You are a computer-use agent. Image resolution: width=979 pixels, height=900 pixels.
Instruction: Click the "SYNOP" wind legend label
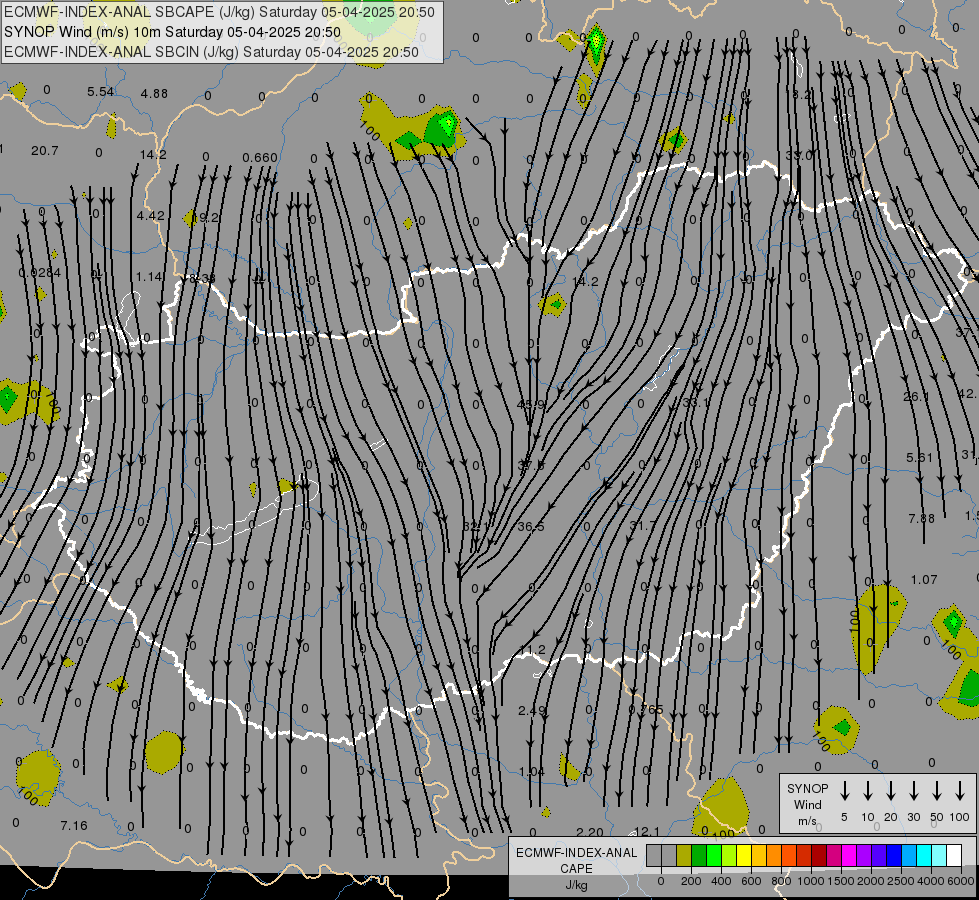(807, 788)
